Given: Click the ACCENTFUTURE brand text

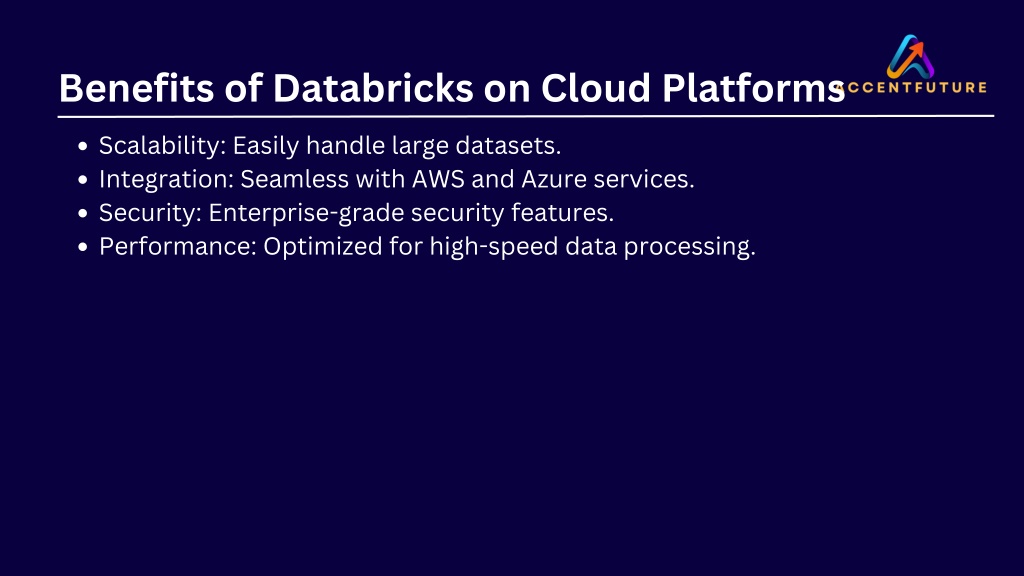Looking at the screenshot, I should tap(912, 88).
